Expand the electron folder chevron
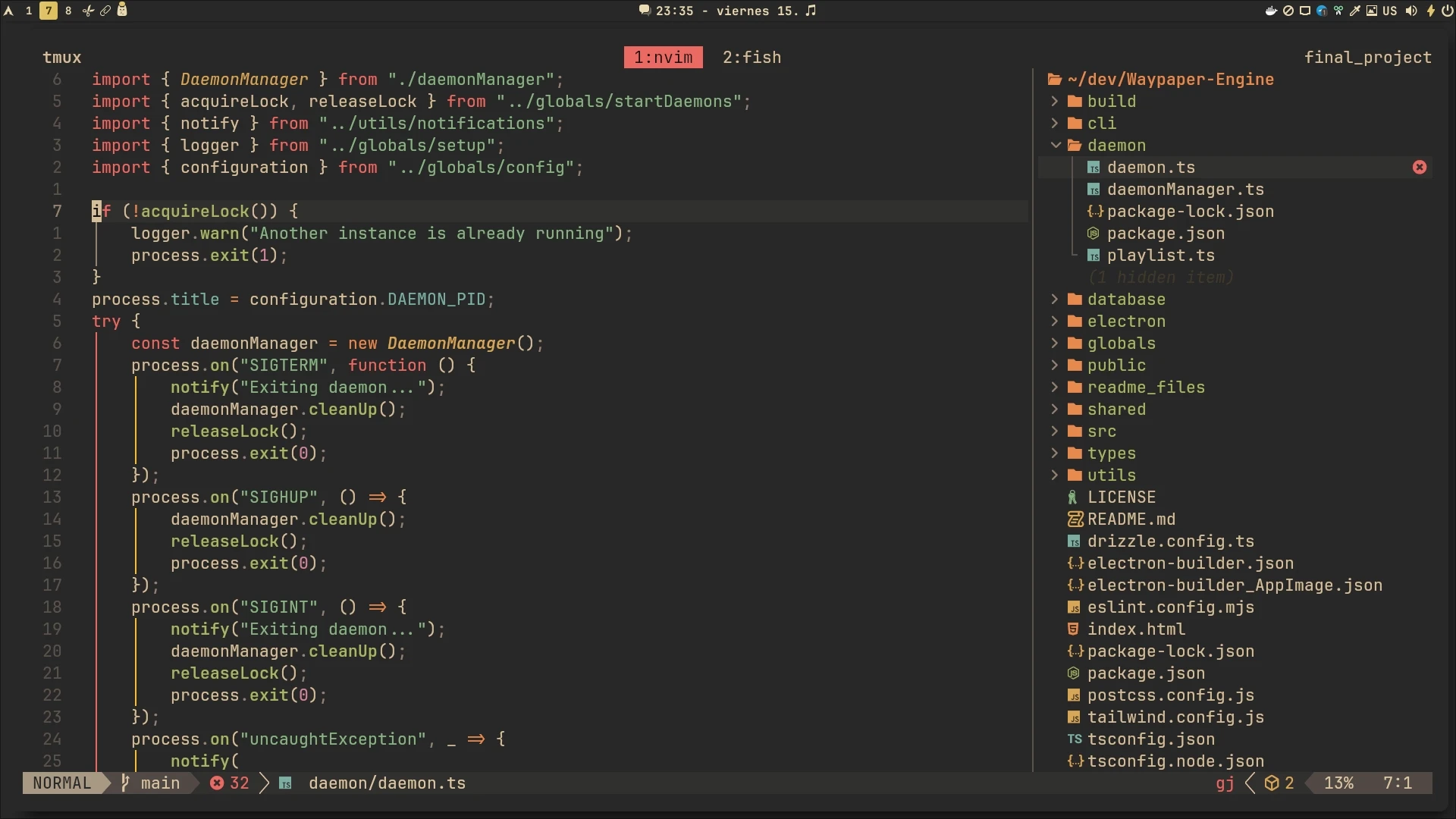Image resolution: width=1456 pixels, height=819 pixels. 1055,322
